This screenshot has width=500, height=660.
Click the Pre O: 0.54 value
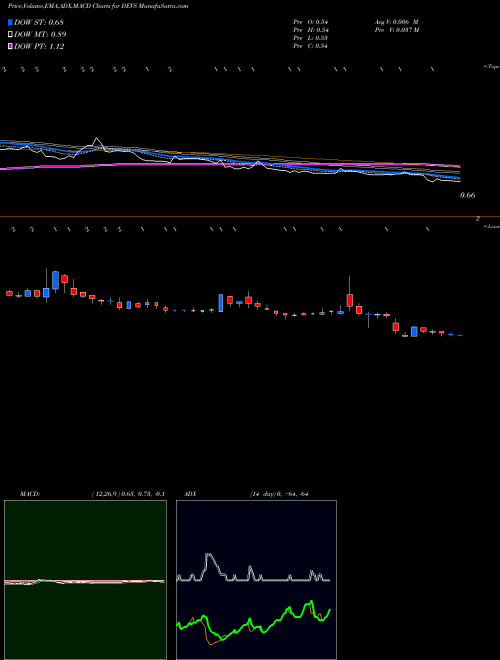[x=311, y=22]
